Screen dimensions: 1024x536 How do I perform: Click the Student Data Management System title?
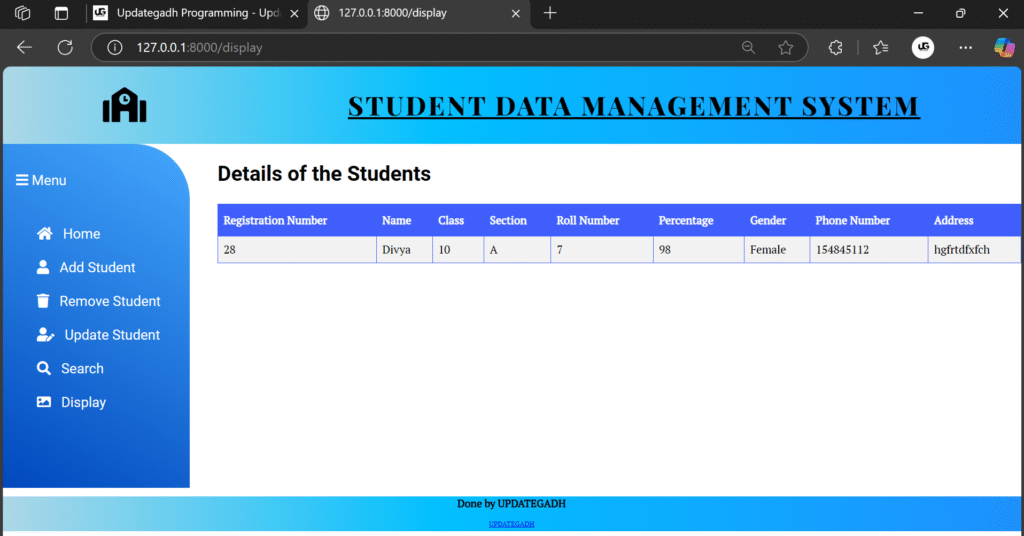[633, 106]
